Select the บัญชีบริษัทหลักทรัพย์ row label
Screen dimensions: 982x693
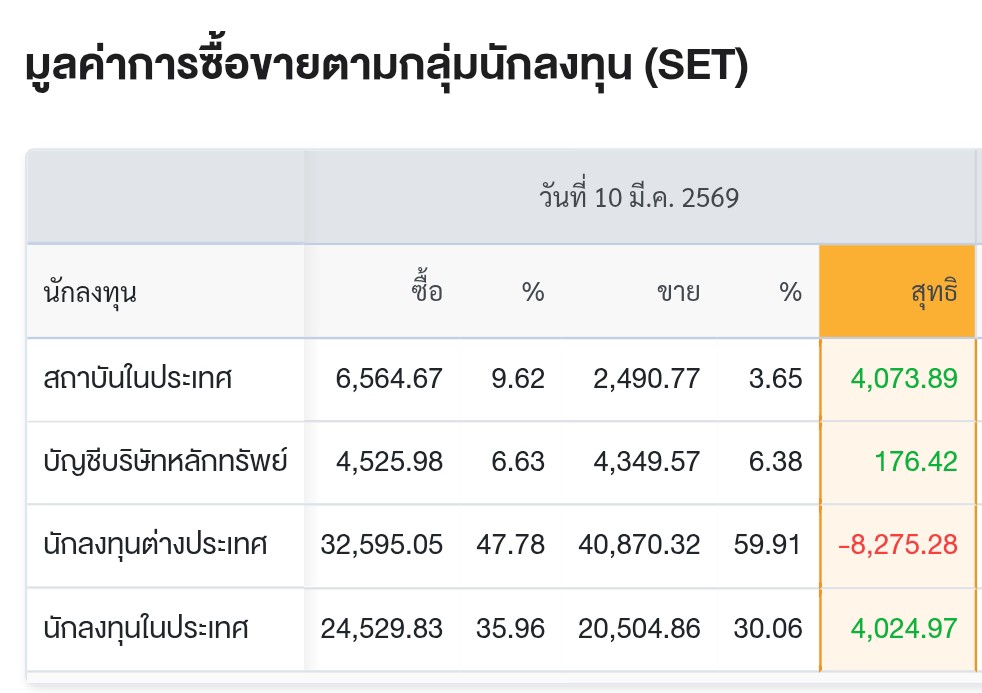[x=165, y=462]
